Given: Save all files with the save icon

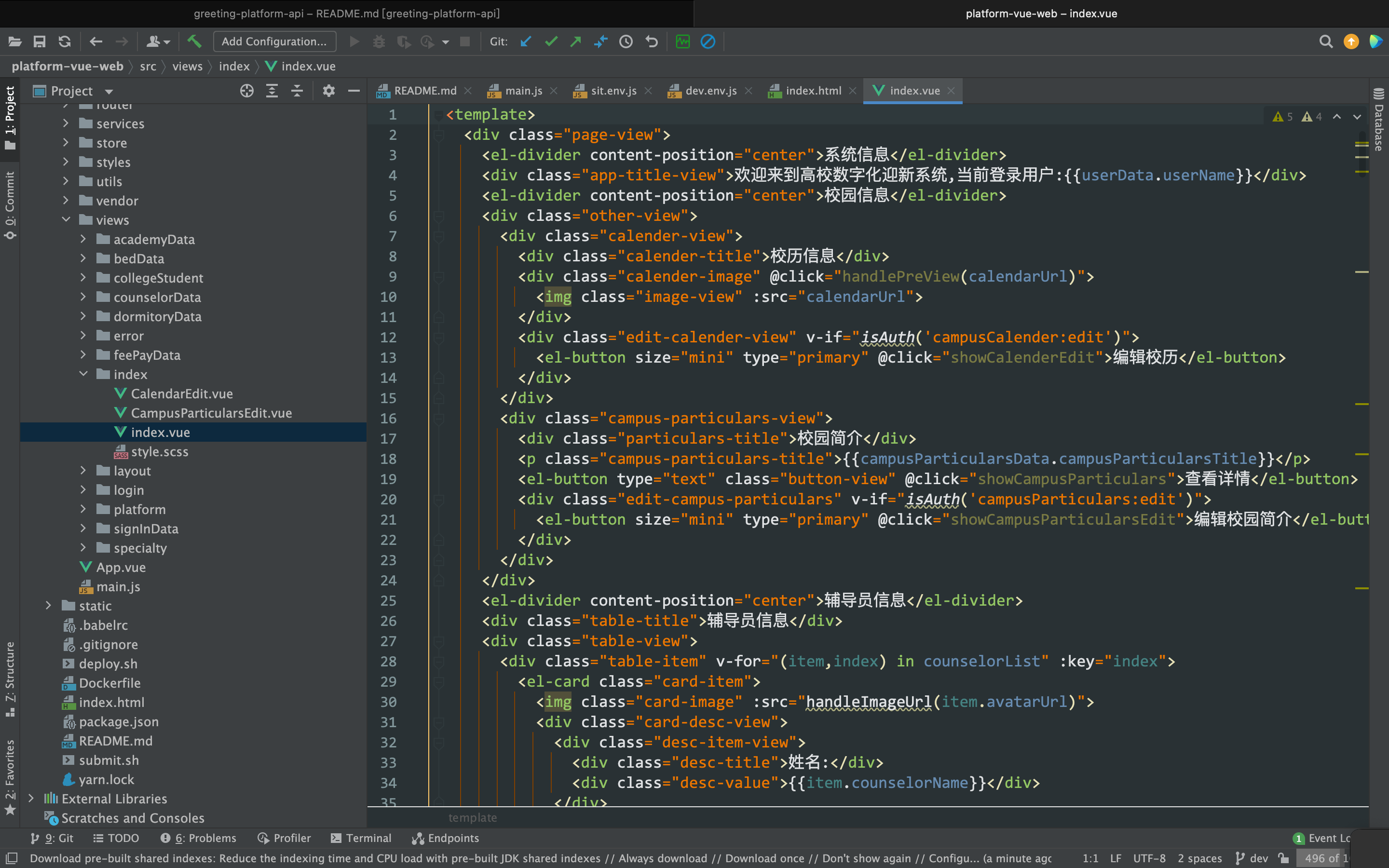Looking at the screenshot, I should (39, 41).
